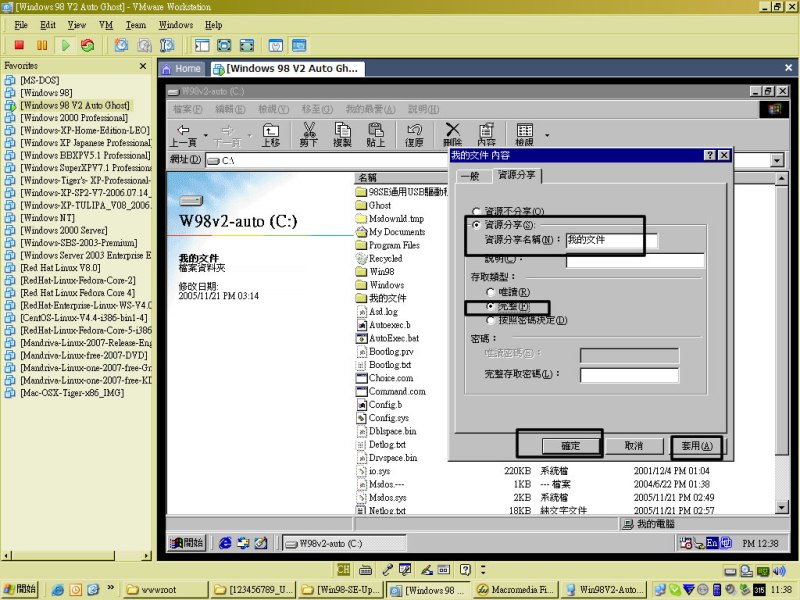Click the Console view icon in the VMware toolbar

[x=299, y=45]
